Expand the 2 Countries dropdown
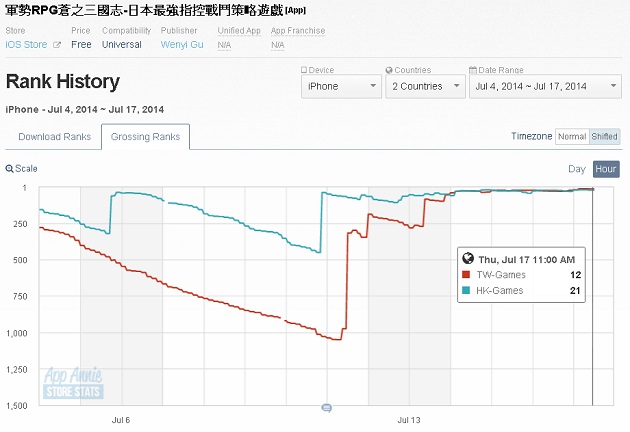The height and width of the screenshot is (432, 630). (425, 86)
